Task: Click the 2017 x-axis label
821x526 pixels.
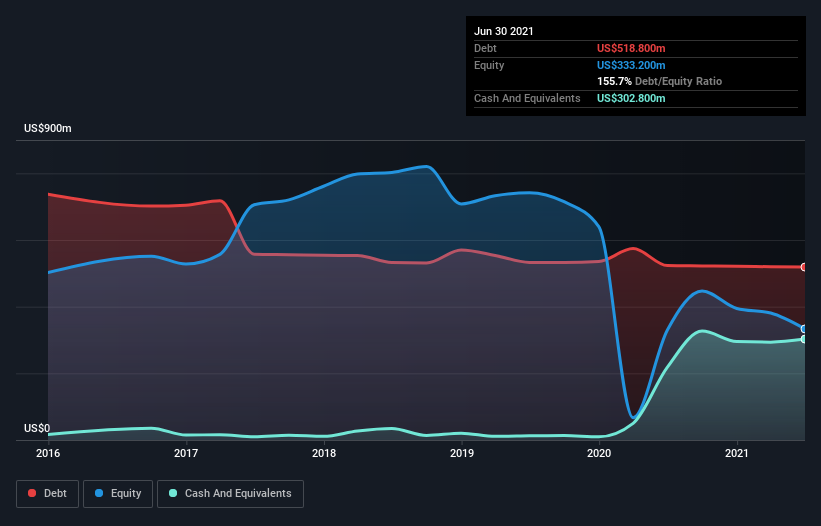Action: [186, 453]
